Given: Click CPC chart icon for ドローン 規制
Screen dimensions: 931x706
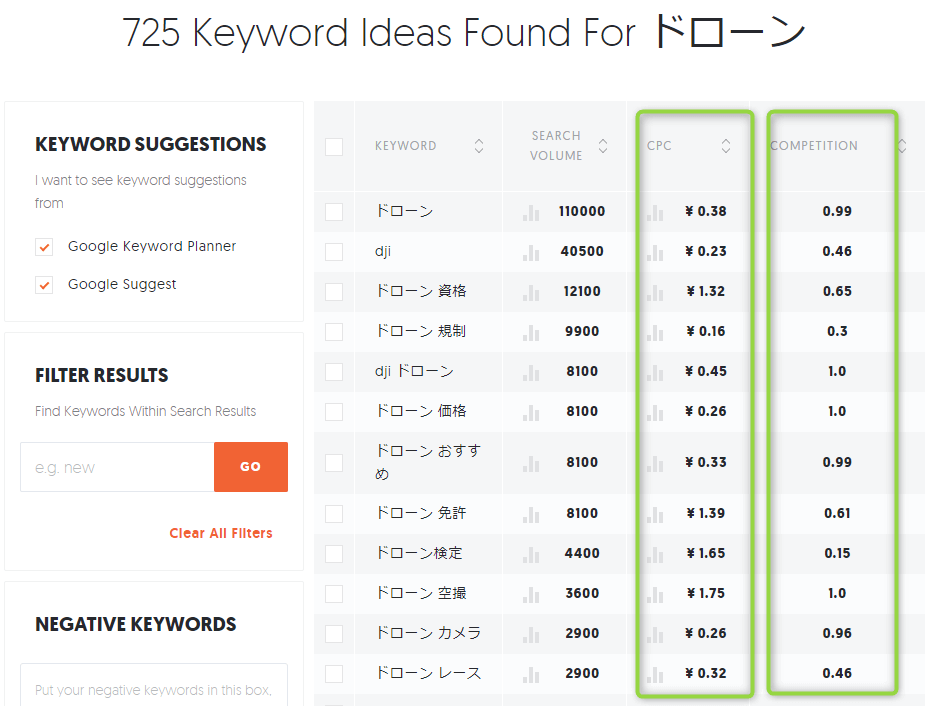Looking at the screenshot, I should pyautogui.click(x=655, y=332).
